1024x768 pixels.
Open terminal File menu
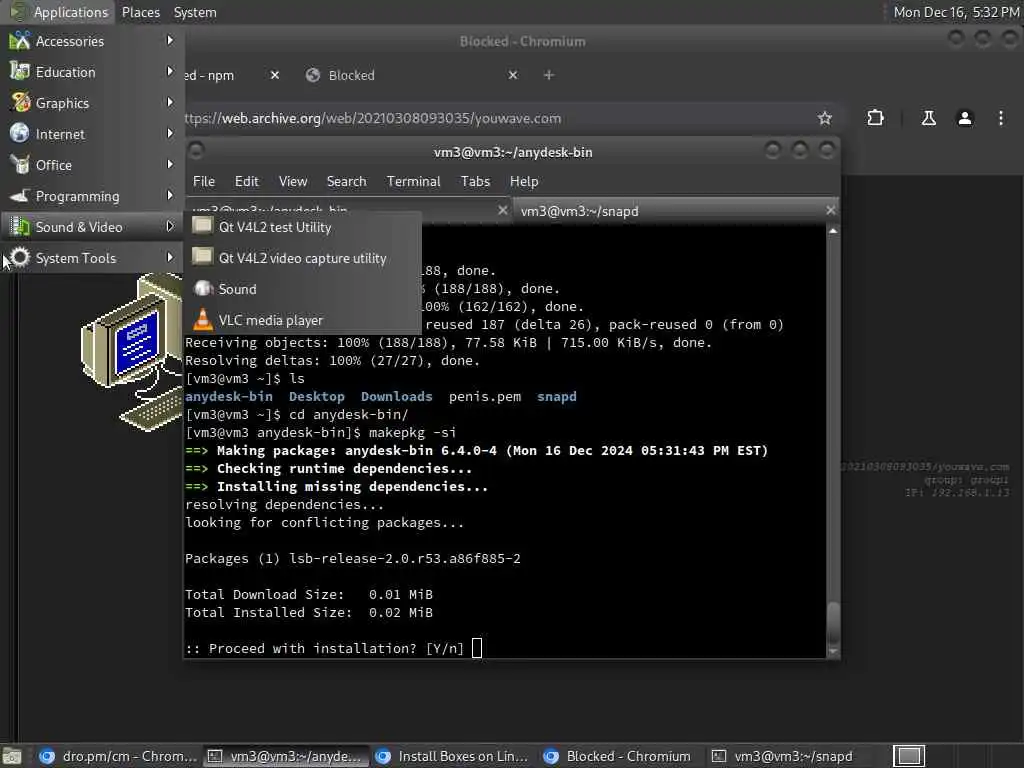pos(204,181)
